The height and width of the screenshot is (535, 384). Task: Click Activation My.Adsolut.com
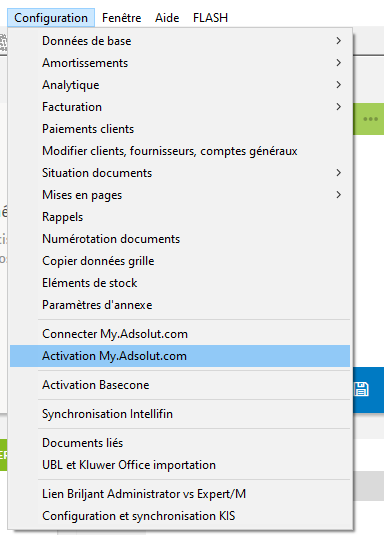[x=180, y=356]
